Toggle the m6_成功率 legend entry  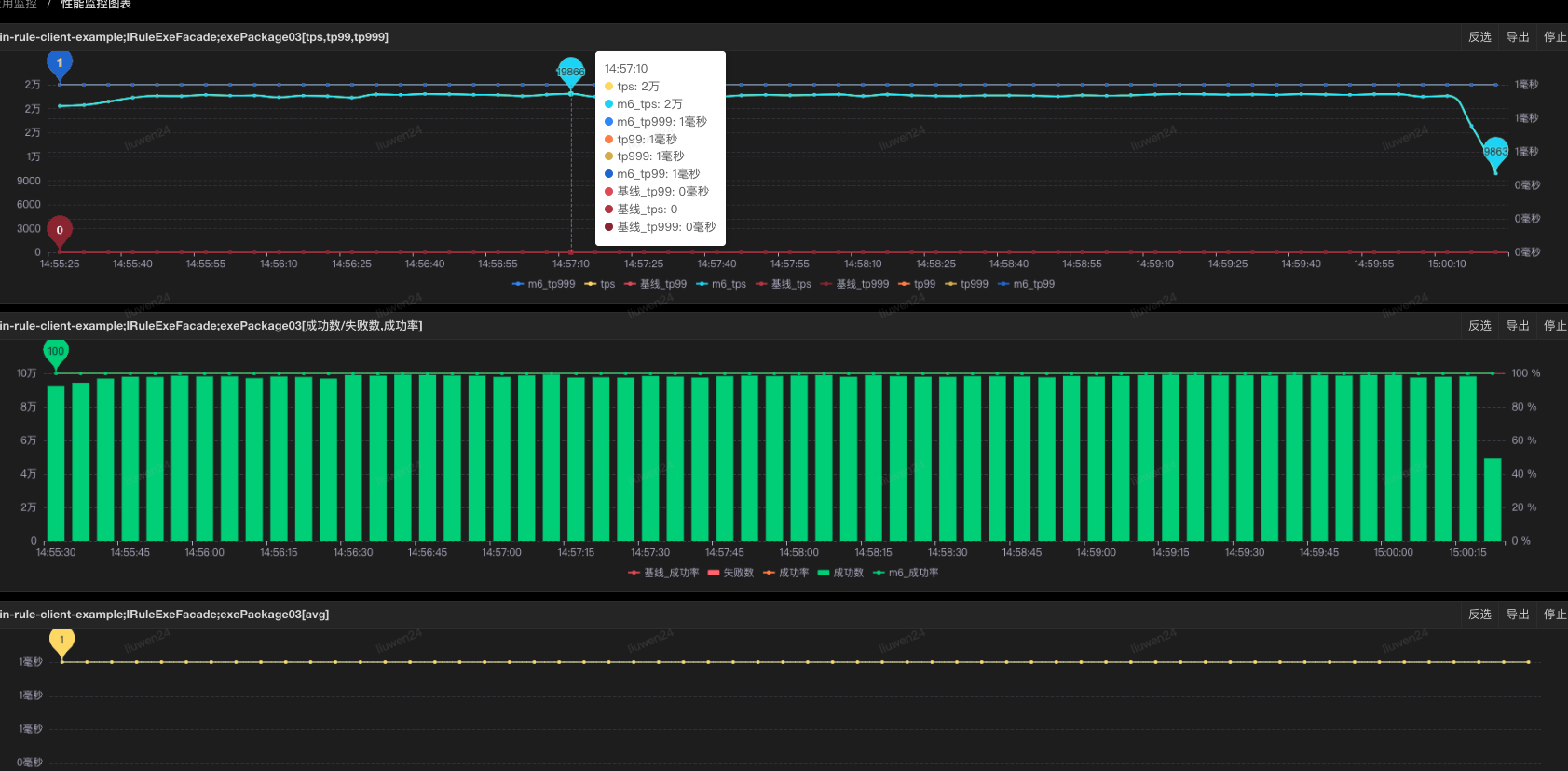tap(906, 574)
